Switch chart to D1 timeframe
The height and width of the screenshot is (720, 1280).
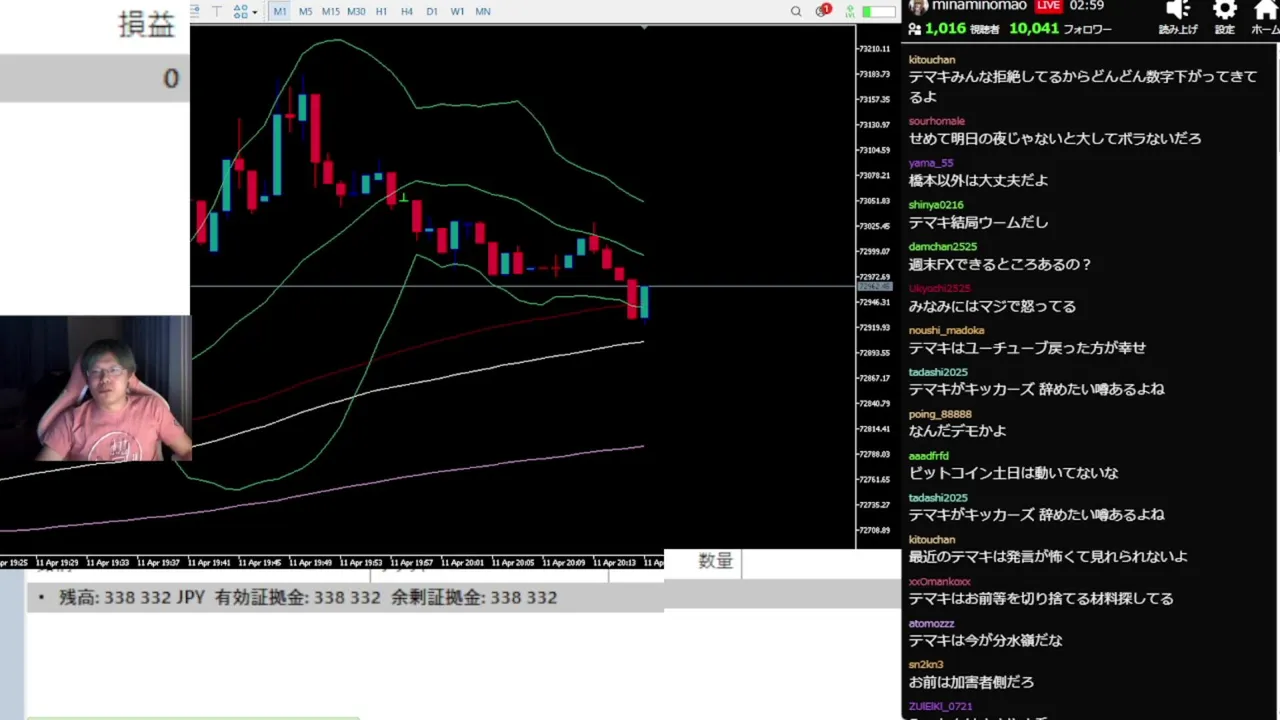431,11
